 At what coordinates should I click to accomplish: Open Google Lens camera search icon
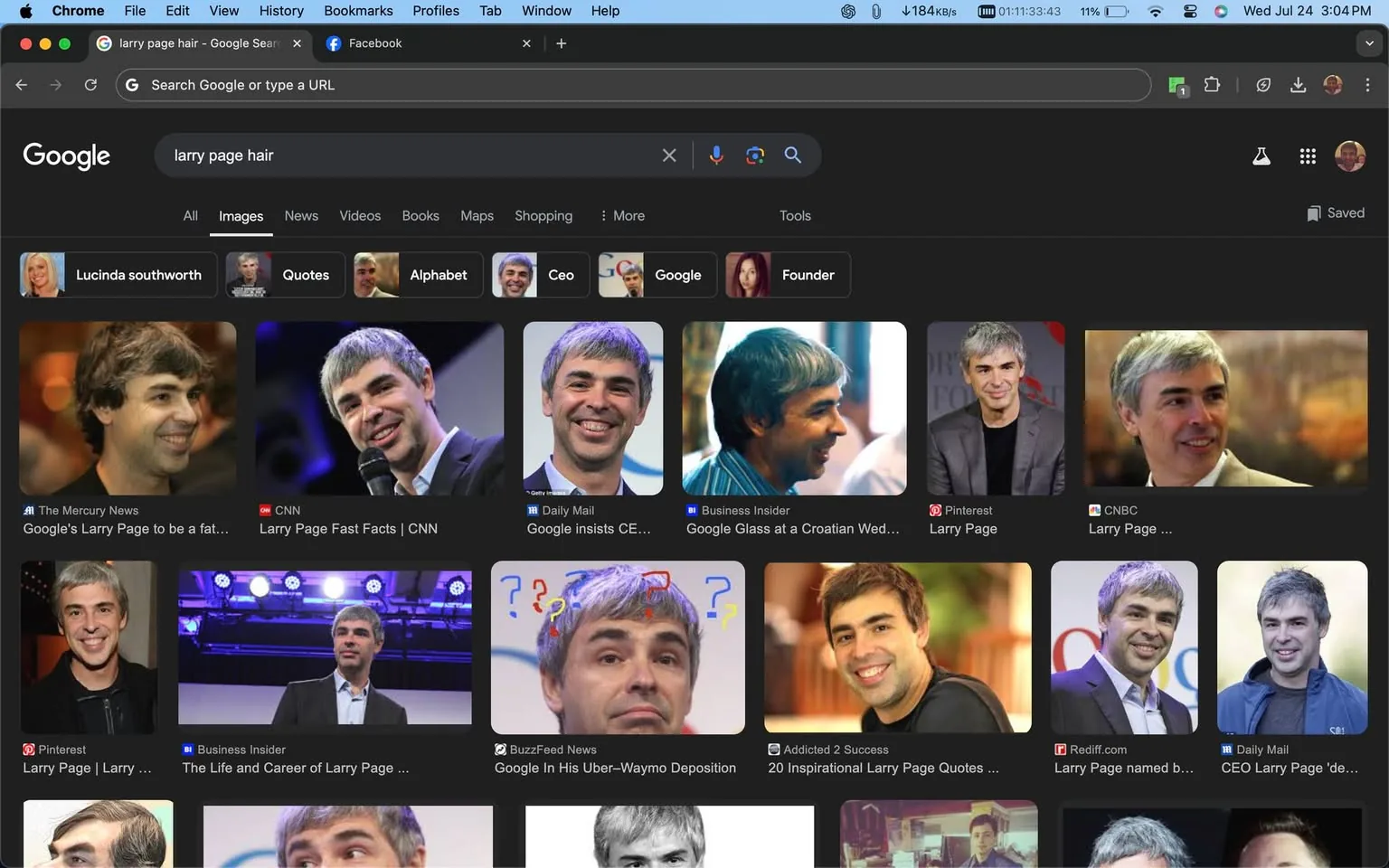(755, 155)
